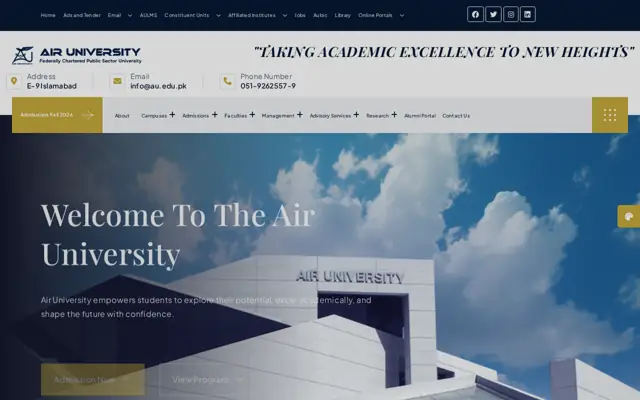
Task: Click the Welcome To The Air University heading
Action: click(x=178, y=235)
